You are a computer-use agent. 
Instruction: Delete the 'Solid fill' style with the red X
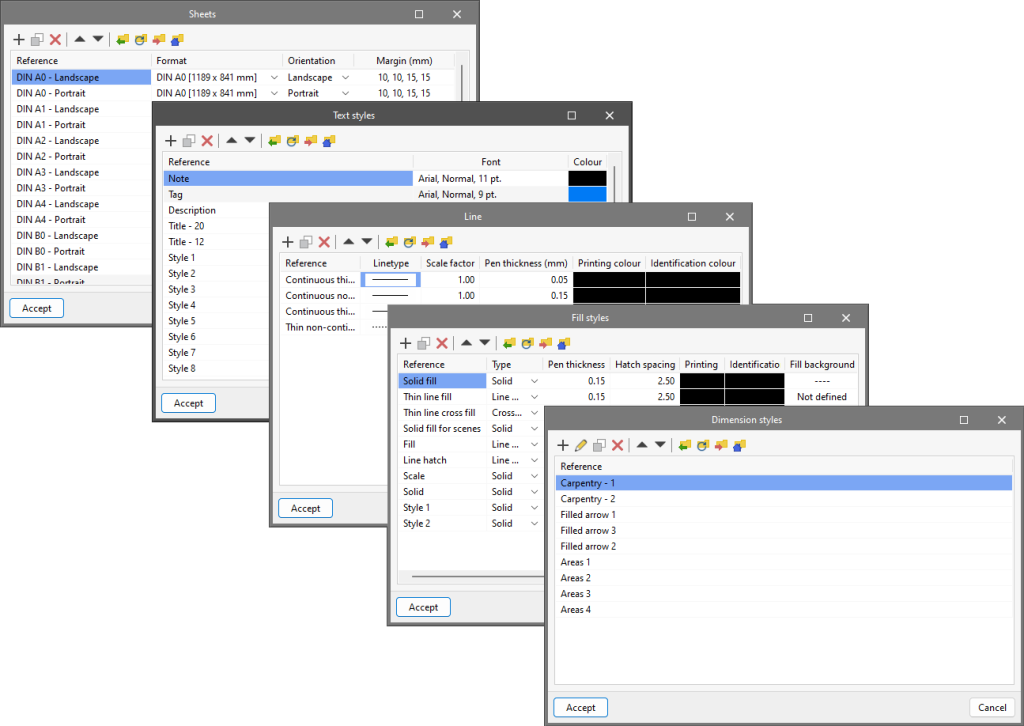(x=440, y=342)
